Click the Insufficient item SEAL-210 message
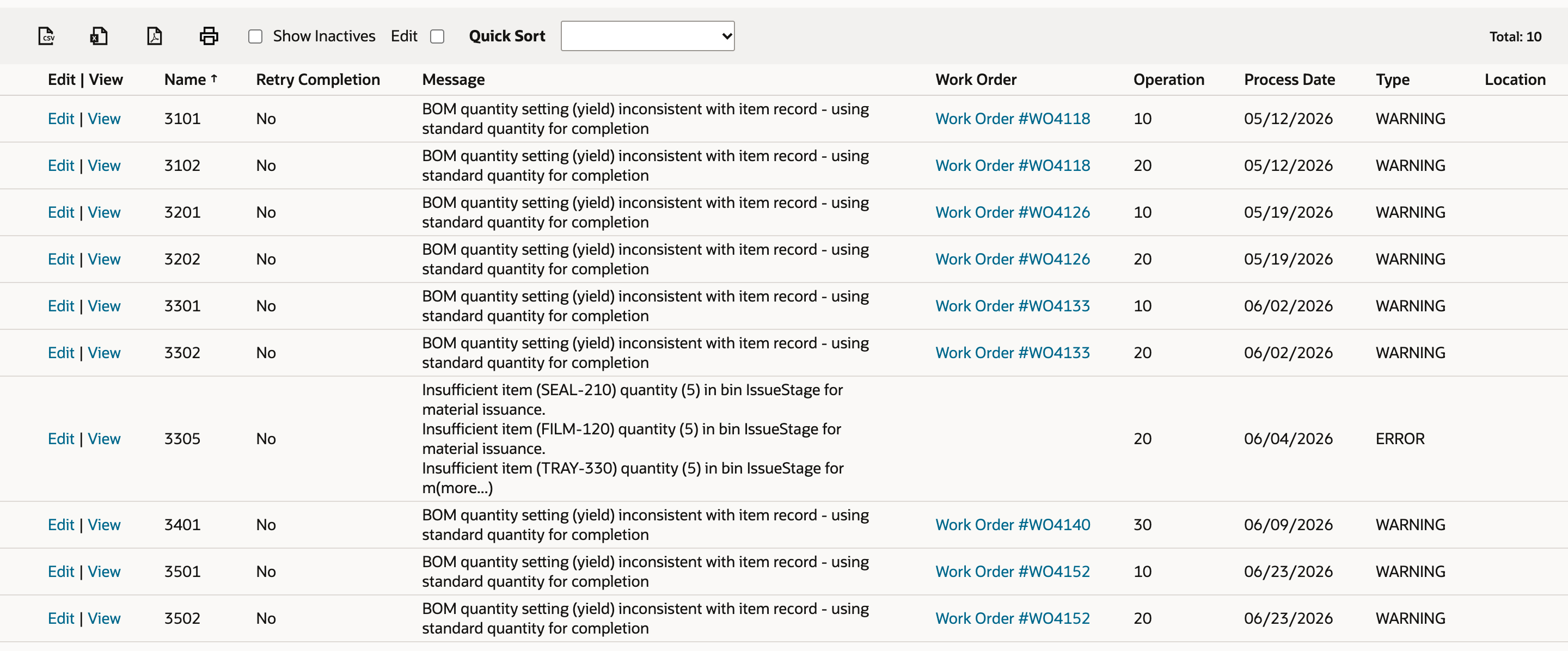Viewport: 1568px width, 651px height. [633, 399]
